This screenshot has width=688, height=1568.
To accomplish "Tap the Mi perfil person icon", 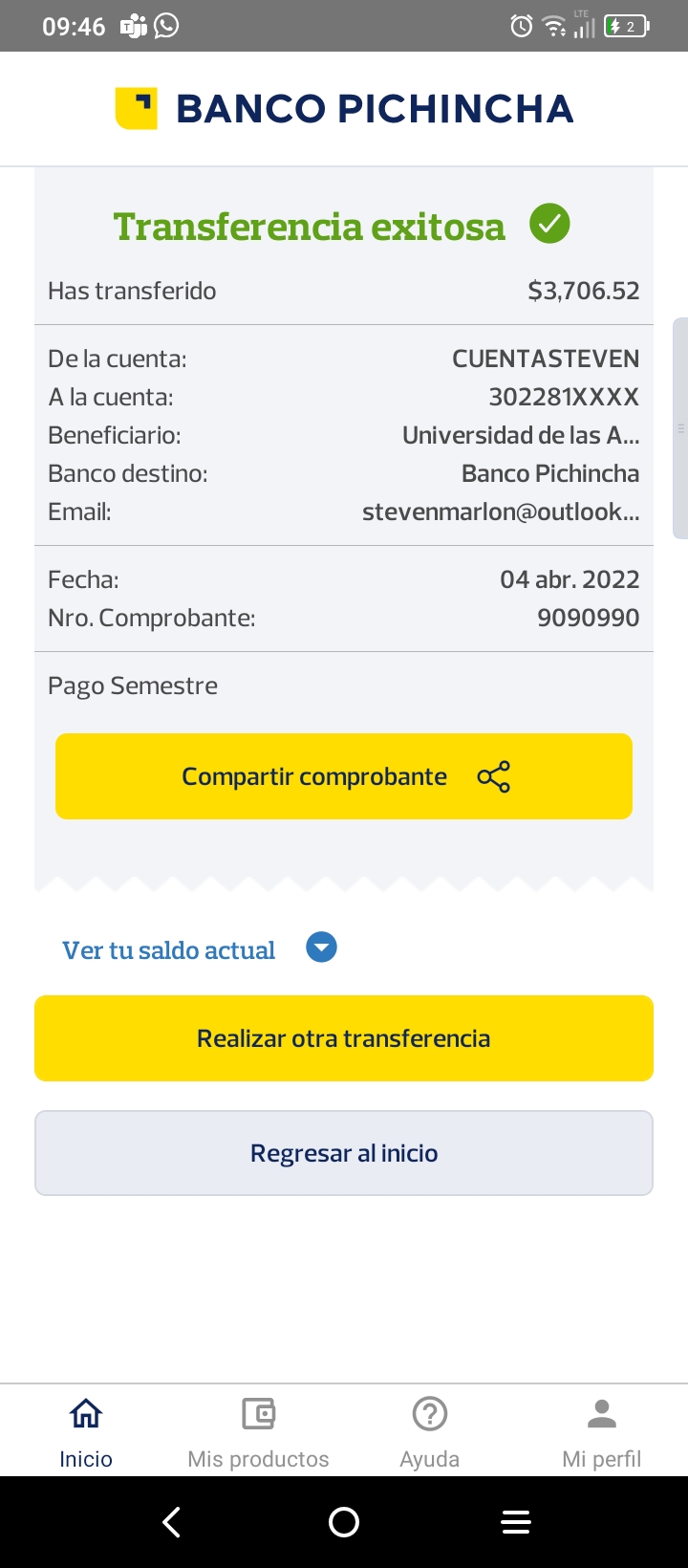I will coord(602,1413).
